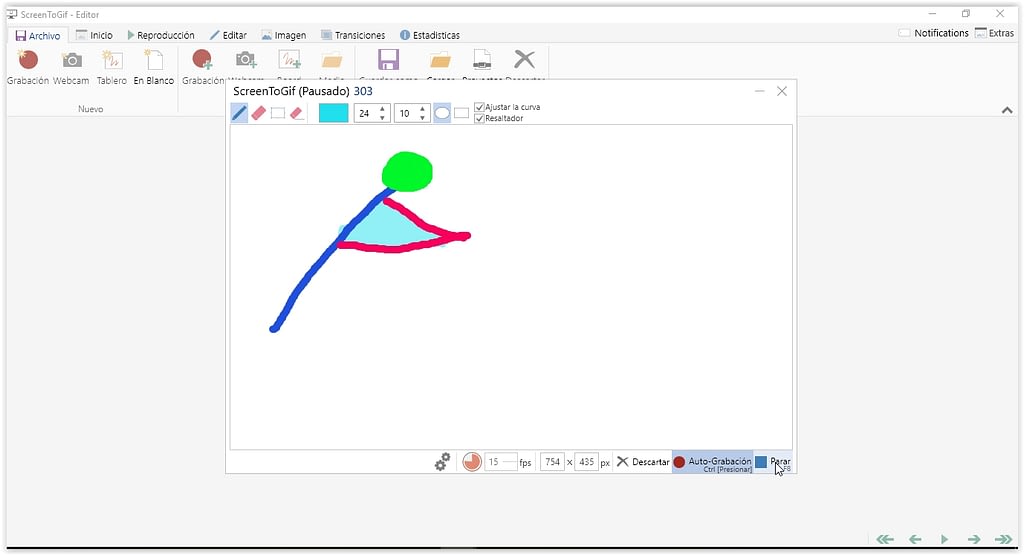Open the Estadísticas tab
Screen dimensions: 1024x555
(x=430, y=35)
